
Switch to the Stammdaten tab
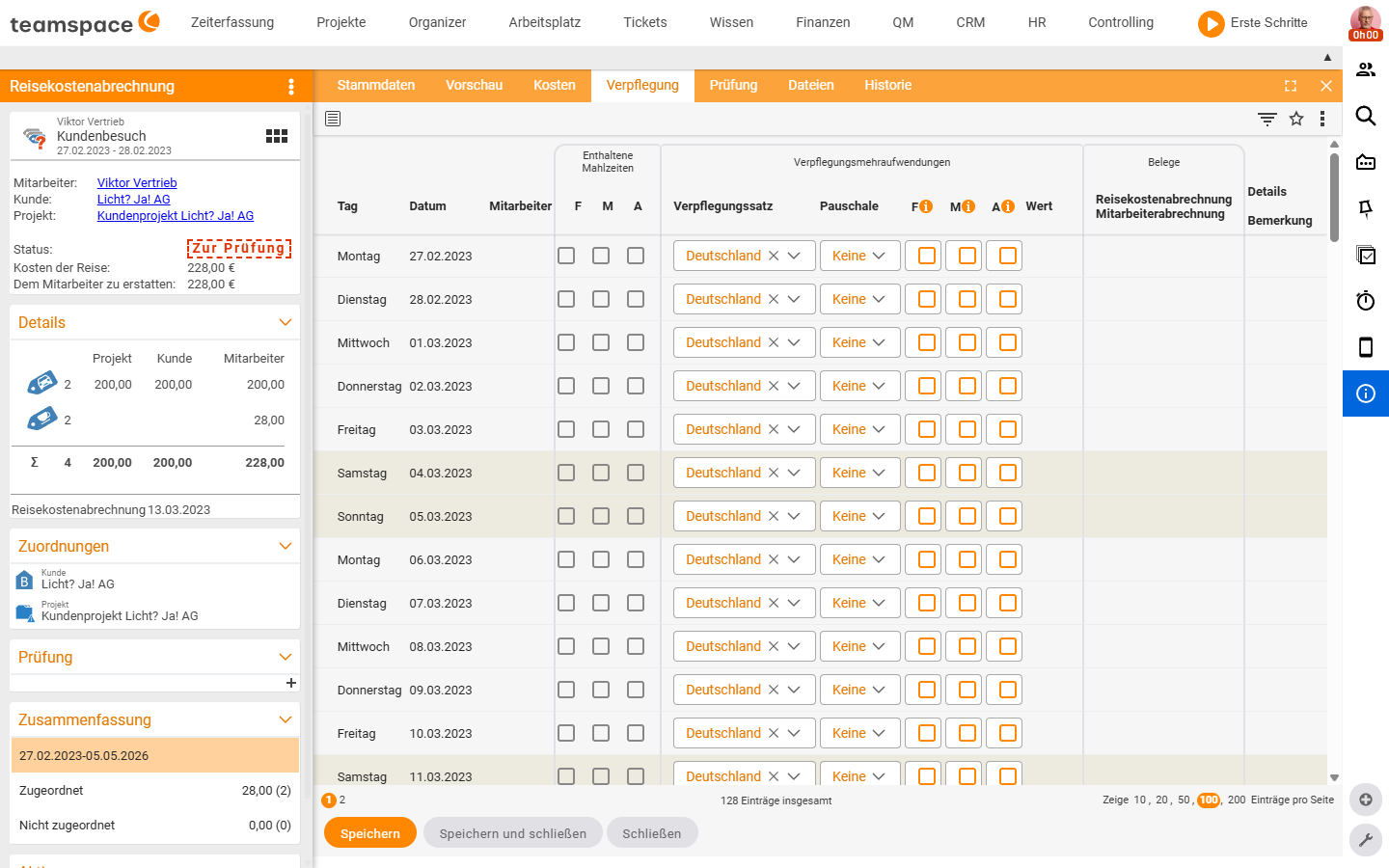376,85
